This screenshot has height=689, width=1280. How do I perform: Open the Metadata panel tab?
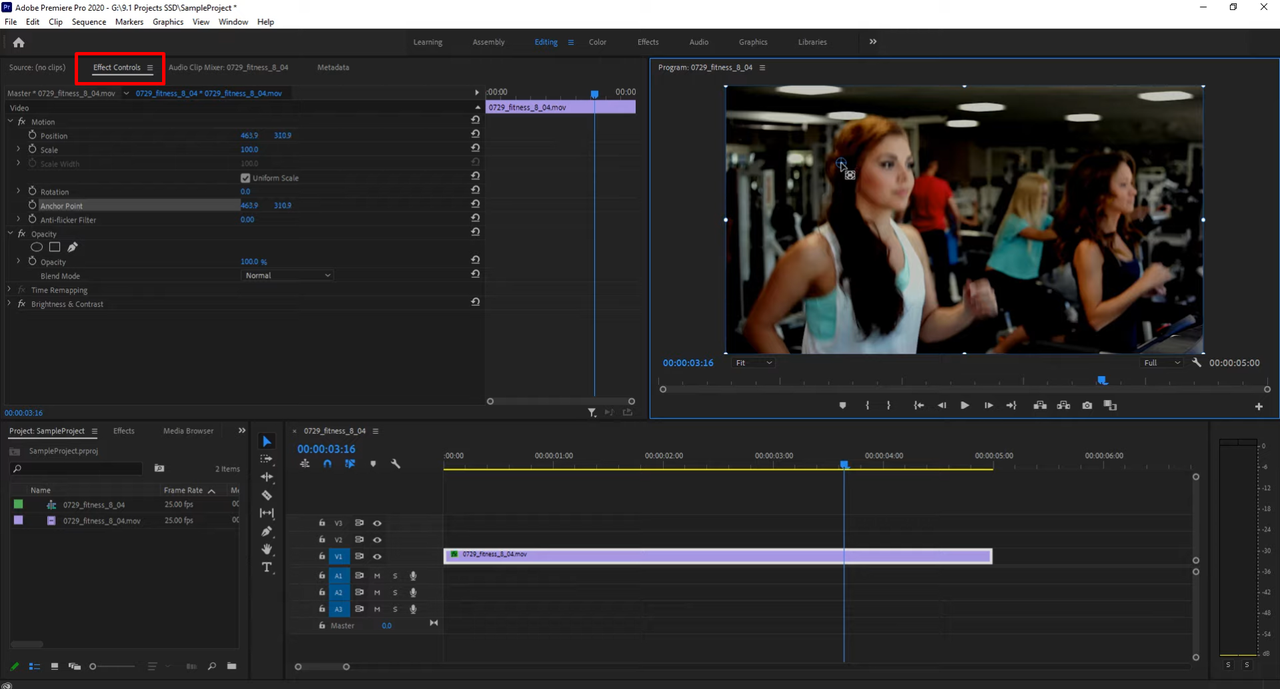(x=333, y=68)
